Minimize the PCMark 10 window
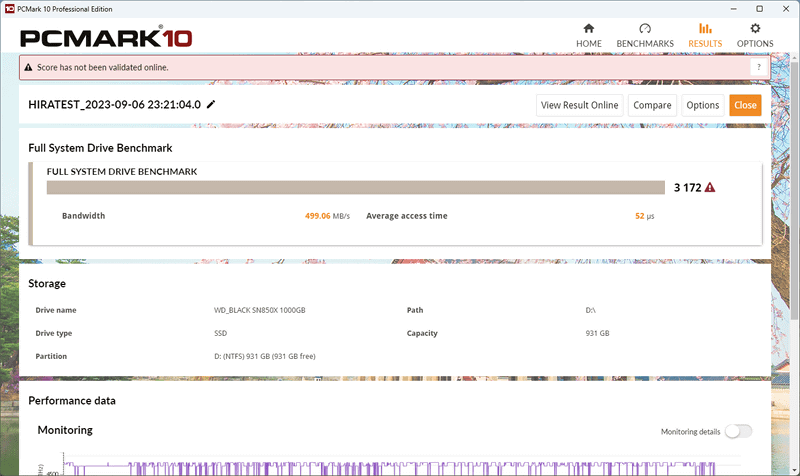800x476 pixels. (733, 9)
